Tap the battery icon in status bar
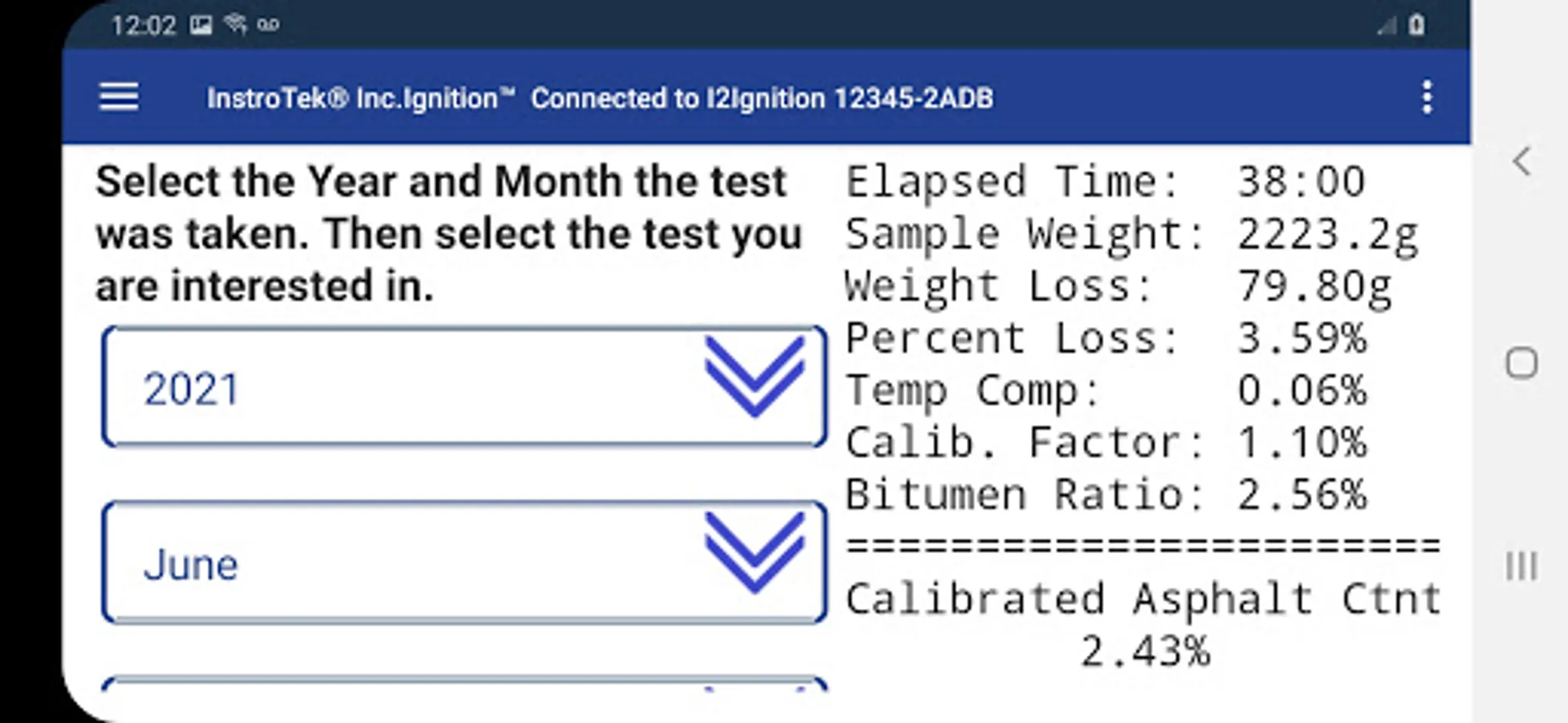The image size is (1568, 723). pyautogui.click(x=1416, y=26)
